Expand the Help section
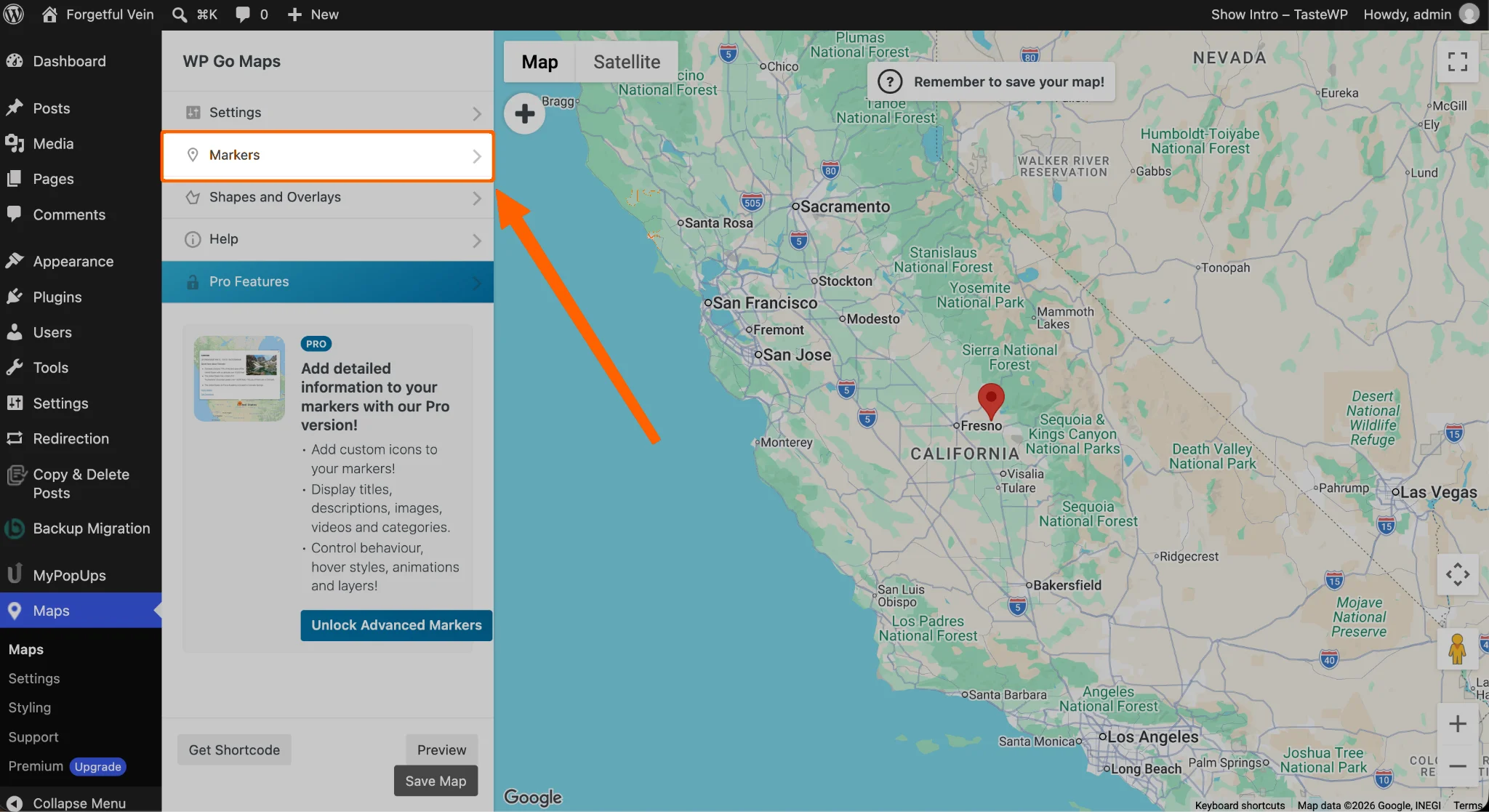 pos(327,239)
